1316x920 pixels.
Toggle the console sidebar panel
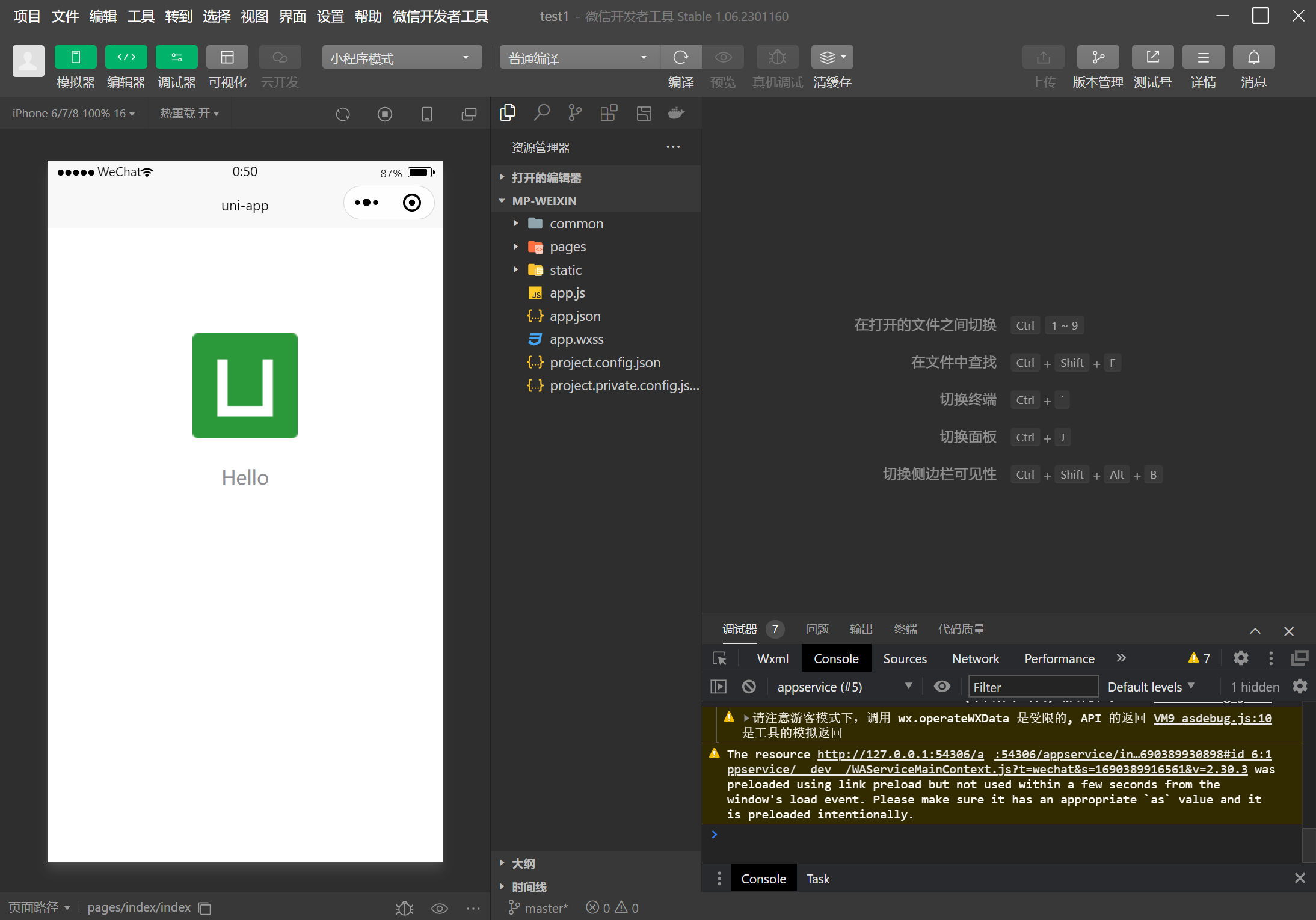coord(719,686)
